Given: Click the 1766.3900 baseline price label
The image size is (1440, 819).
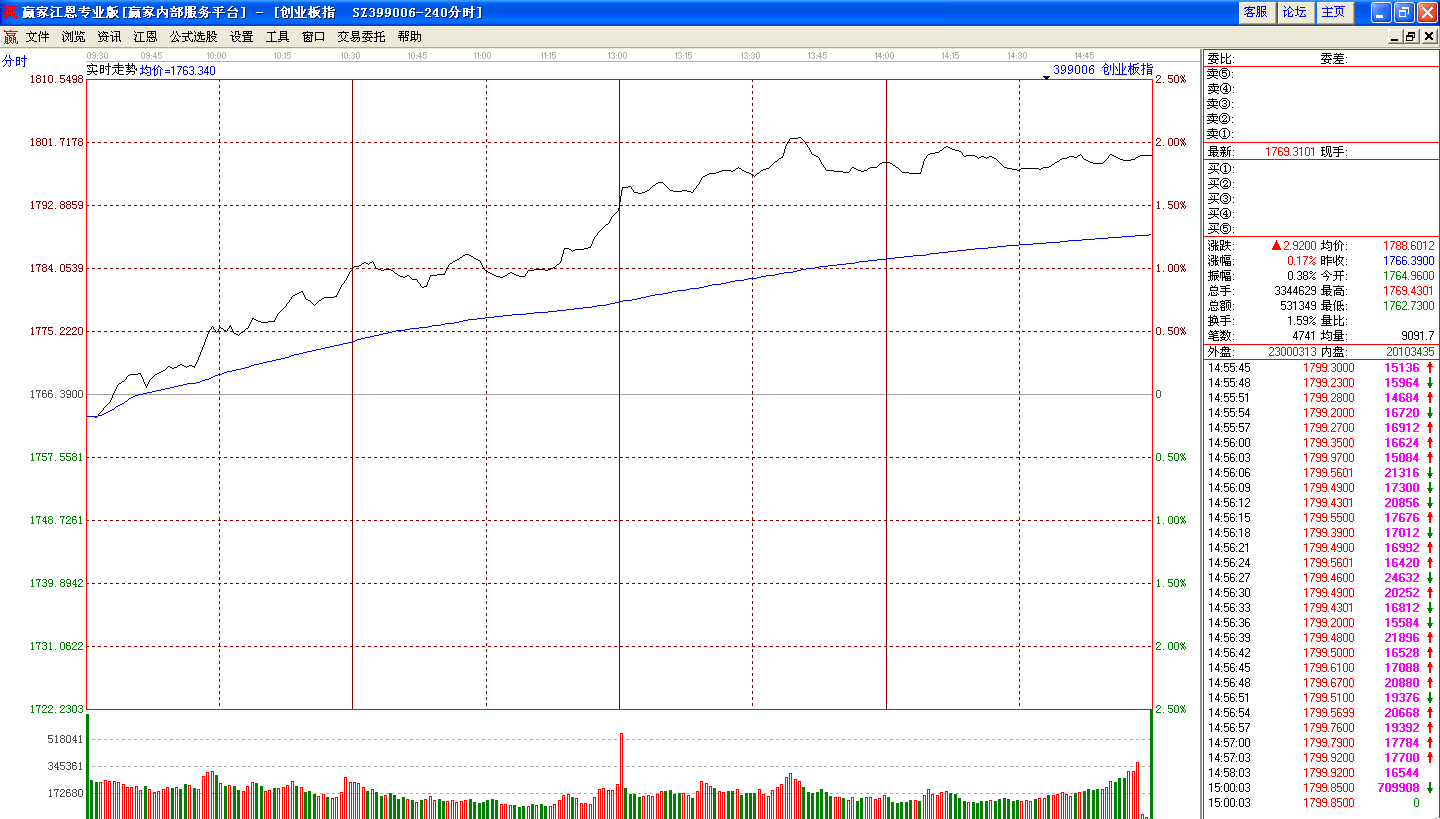Looking at the screenshot, I should click(56, 394).
